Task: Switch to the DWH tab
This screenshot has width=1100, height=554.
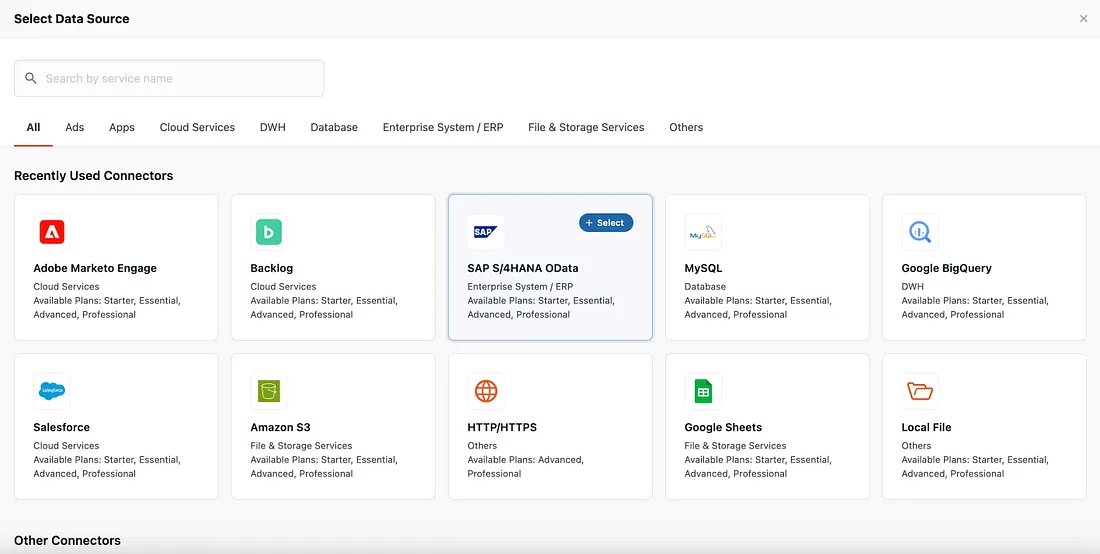Action: tap(272, 128)
